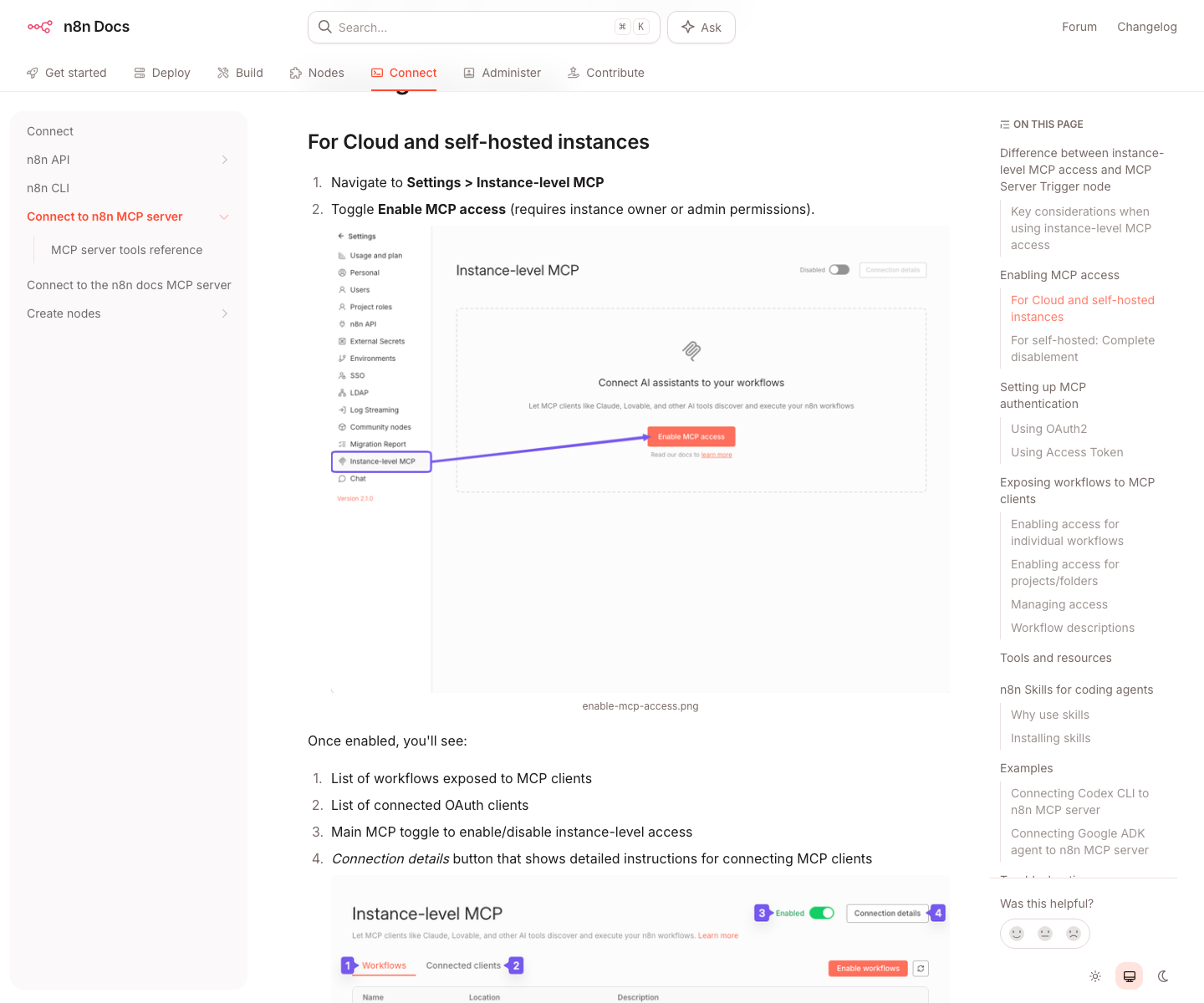Screen dimensions: 1204x1003
Task: Click 'List of connected OAuth clients' list item
Action: coord(430,805)
